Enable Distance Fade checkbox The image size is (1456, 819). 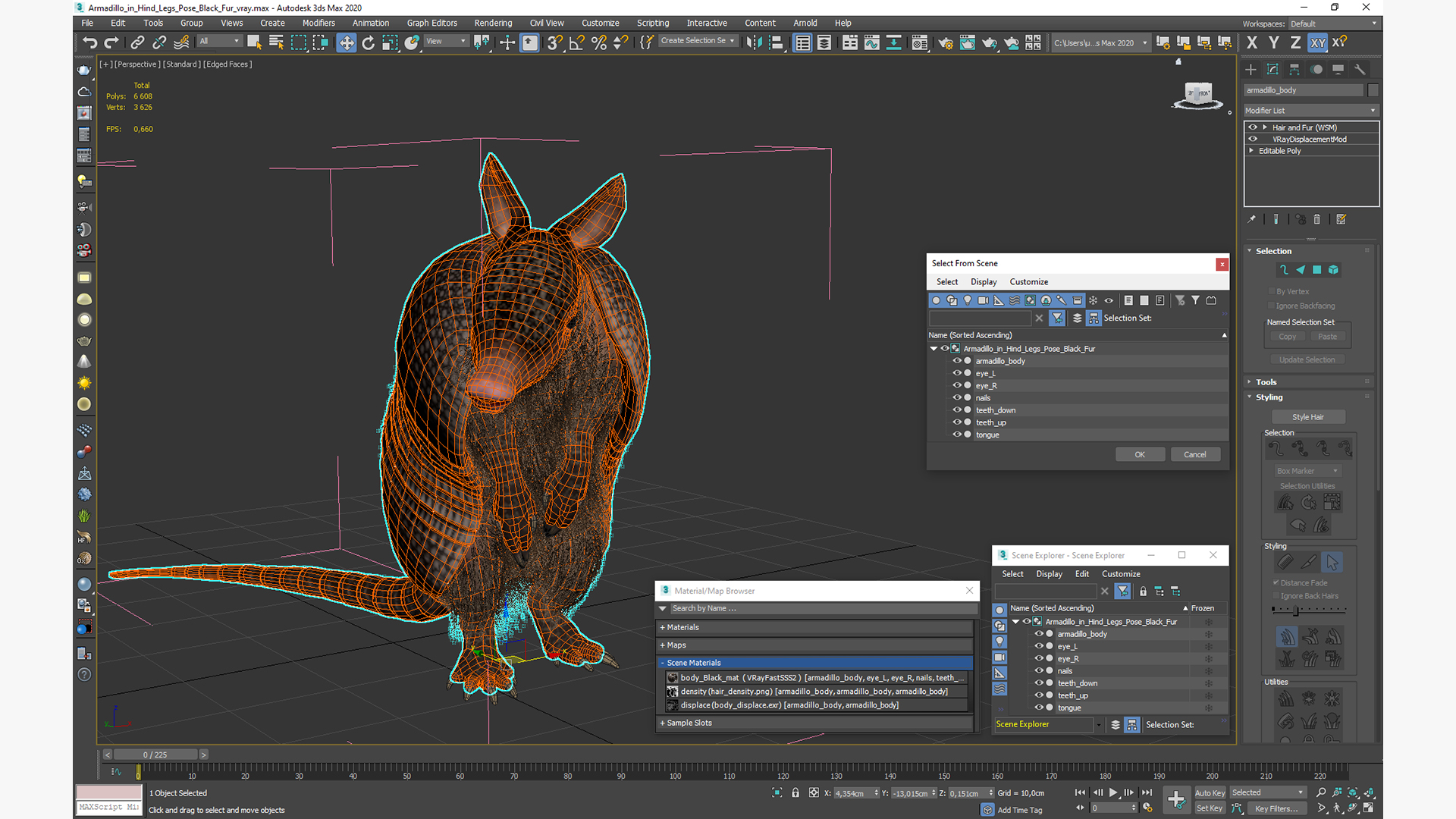1276,582
